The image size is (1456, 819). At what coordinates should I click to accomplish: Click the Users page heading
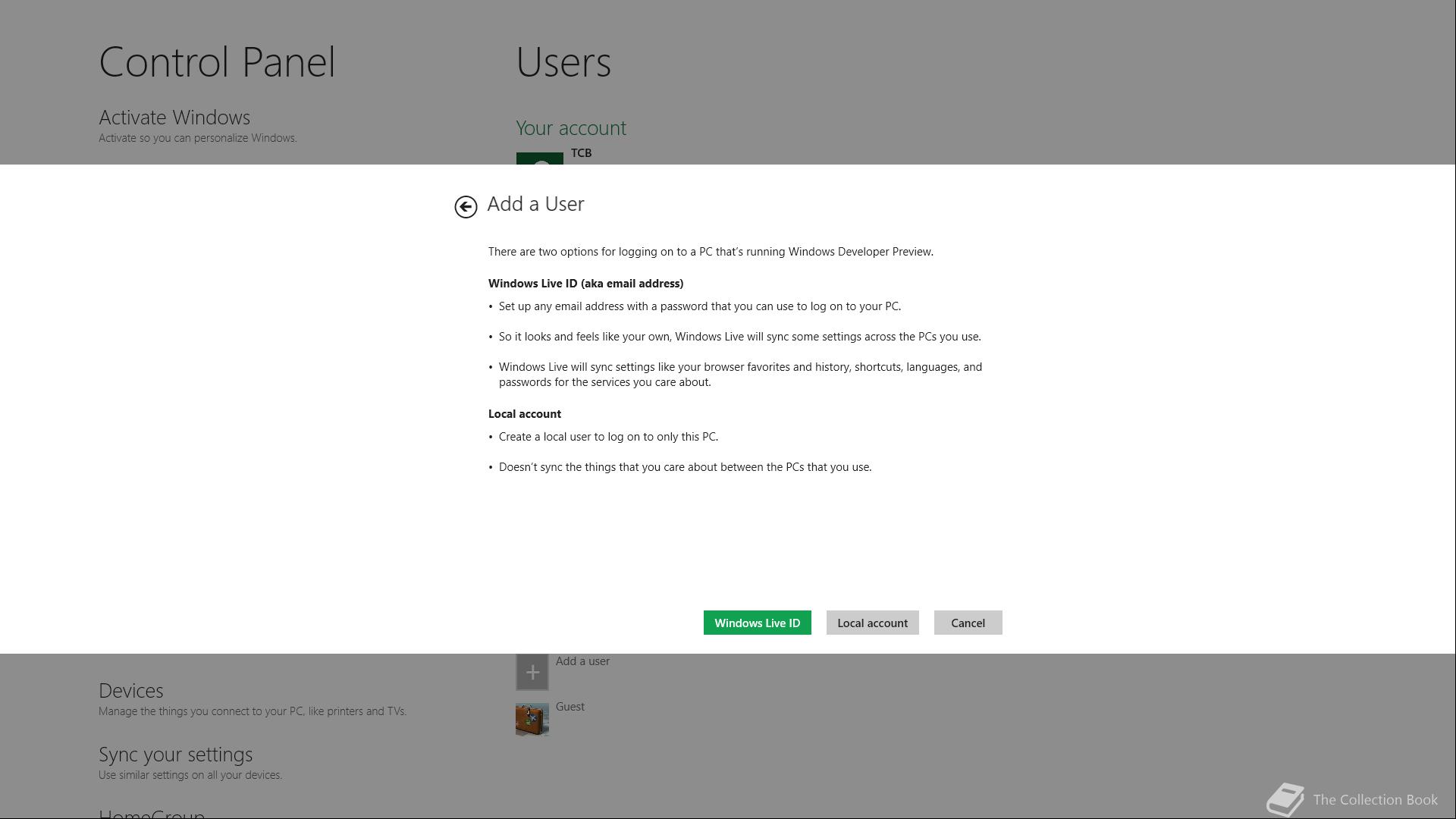point(563,62)
